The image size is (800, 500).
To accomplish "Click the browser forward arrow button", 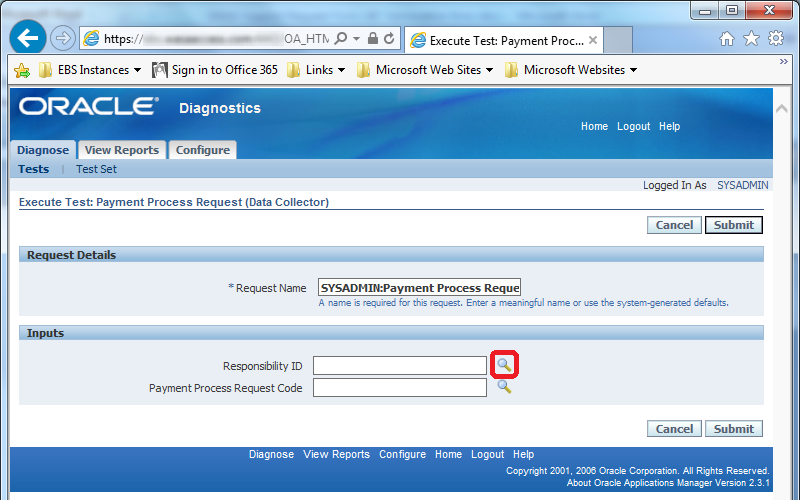I will coord(63,38).
